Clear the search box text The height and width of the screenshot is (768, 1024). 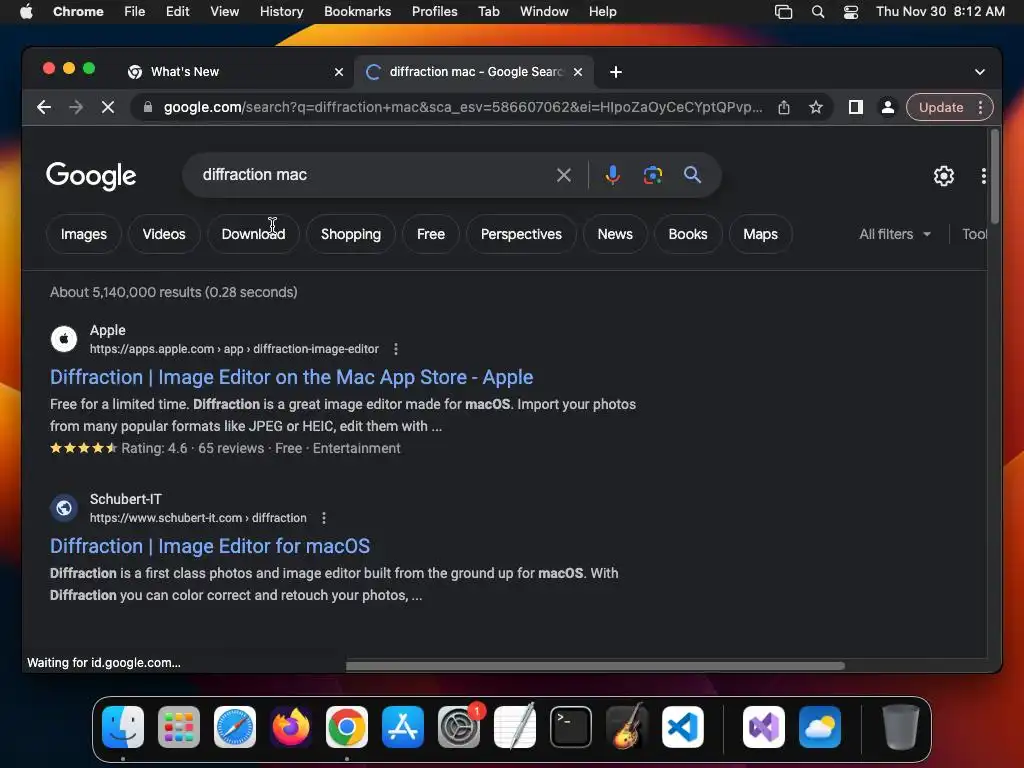tap(564, 175)
